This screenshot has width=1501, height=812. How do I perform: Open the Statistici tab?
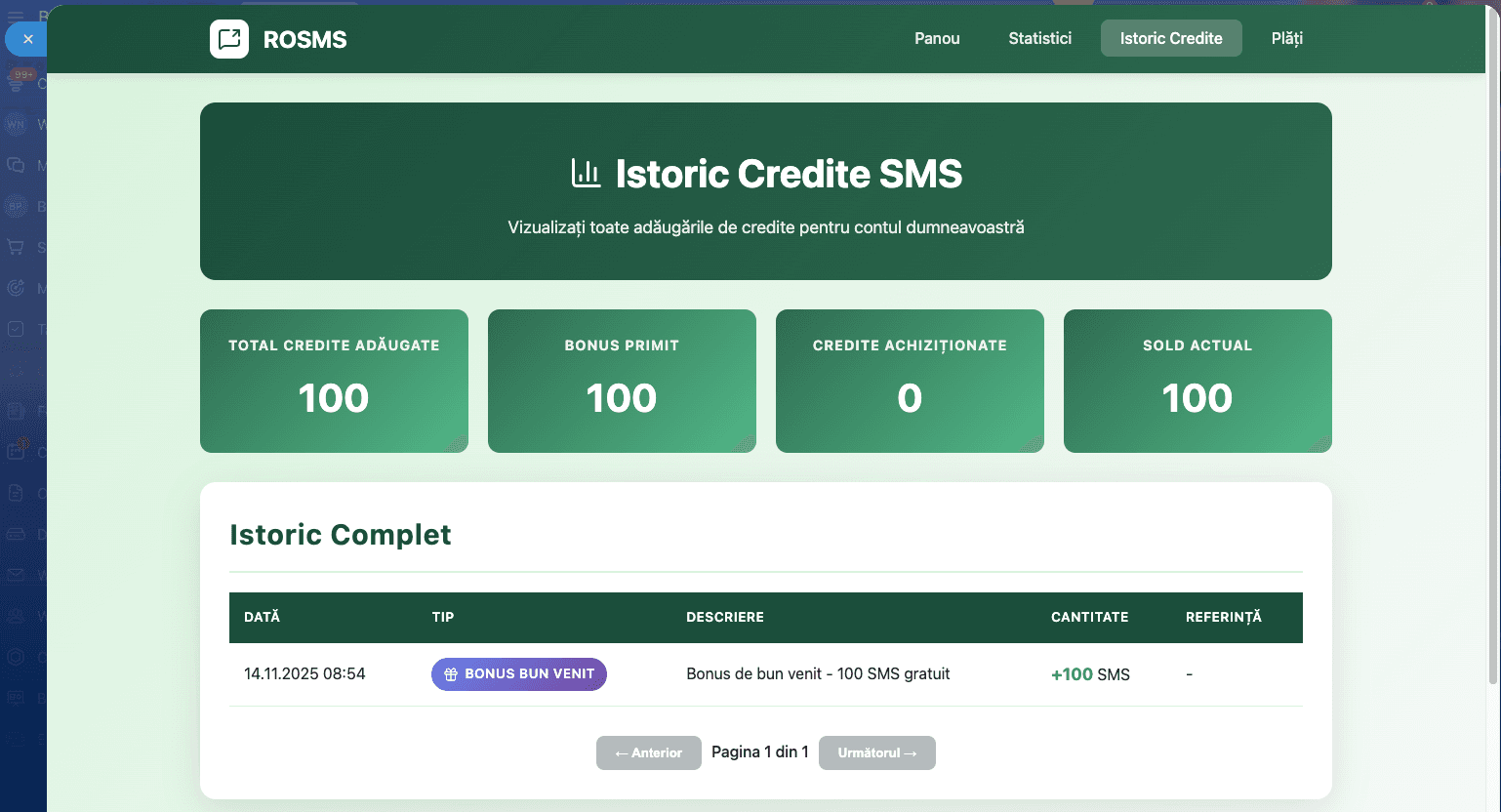[x=1039, y=38]
